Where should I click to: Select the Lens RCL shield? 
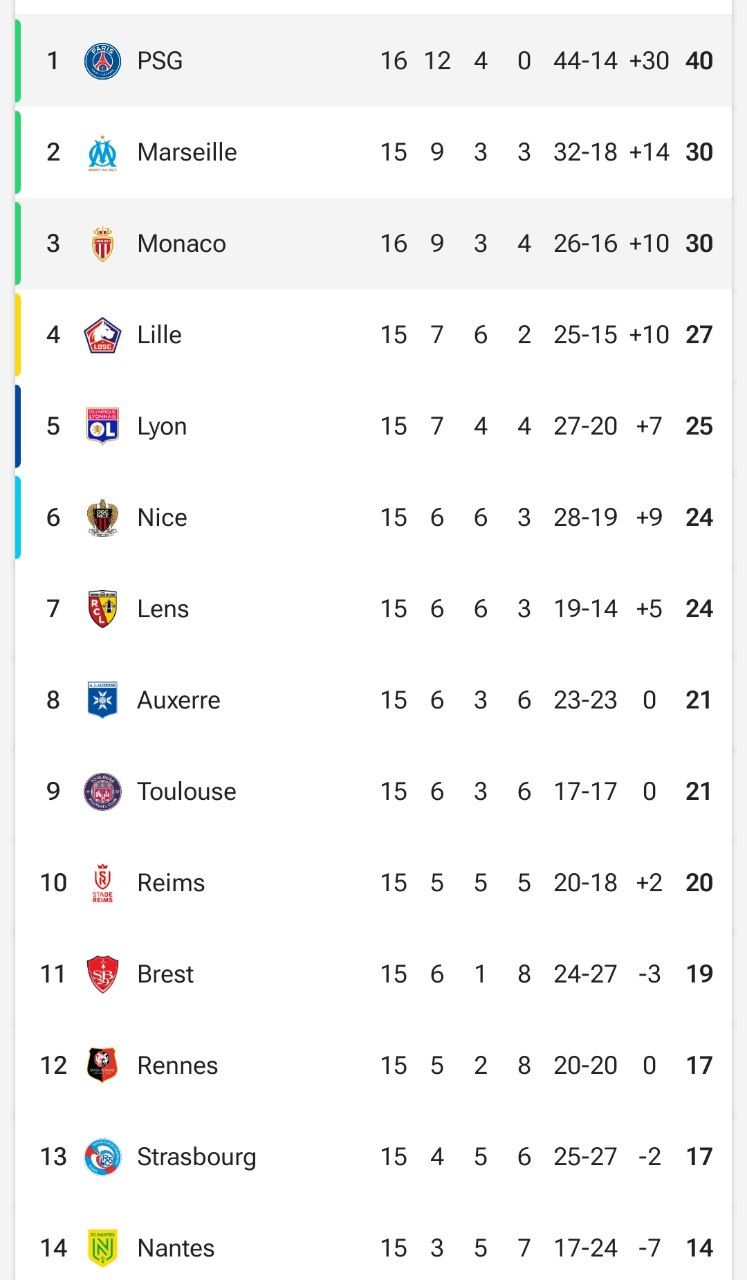tap(102, 609)
